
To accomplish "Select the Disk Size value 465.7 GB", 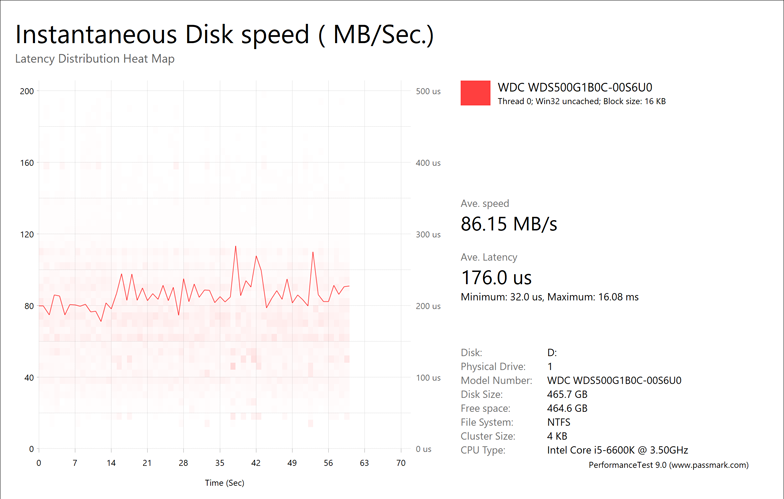I will (567, 394).
